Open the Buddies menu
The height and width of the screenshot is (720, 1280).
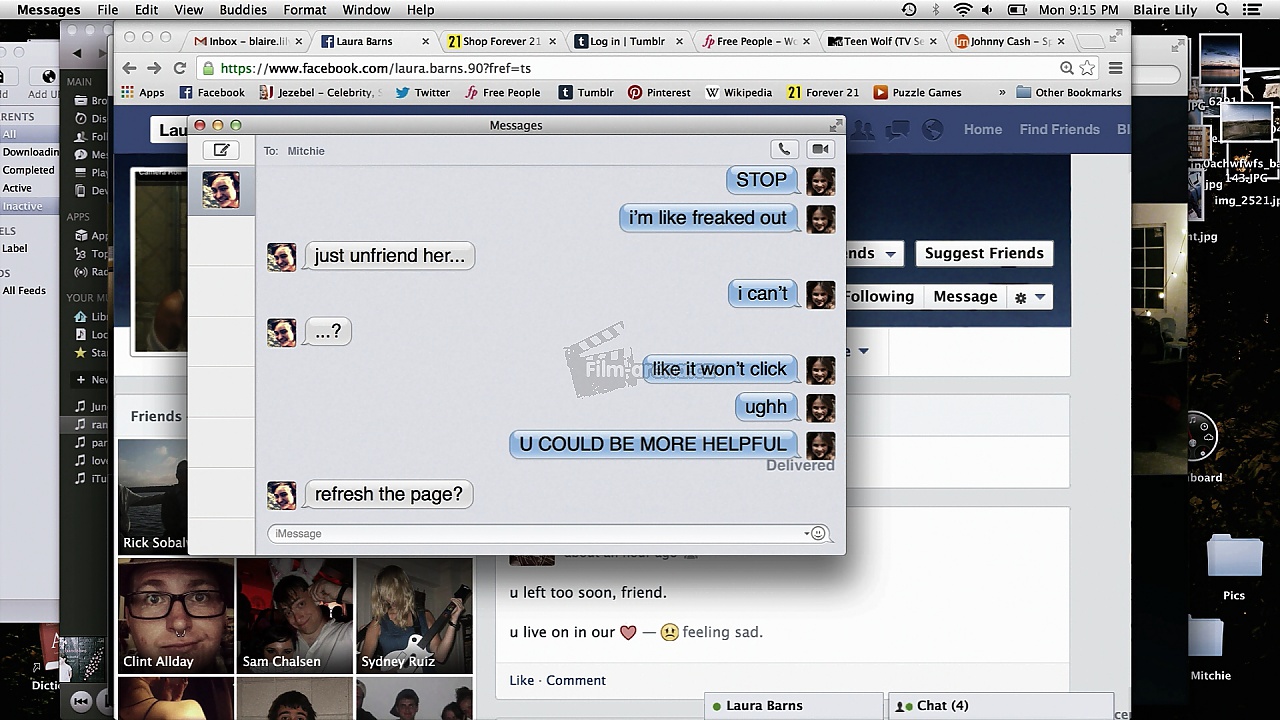point(243,10)
